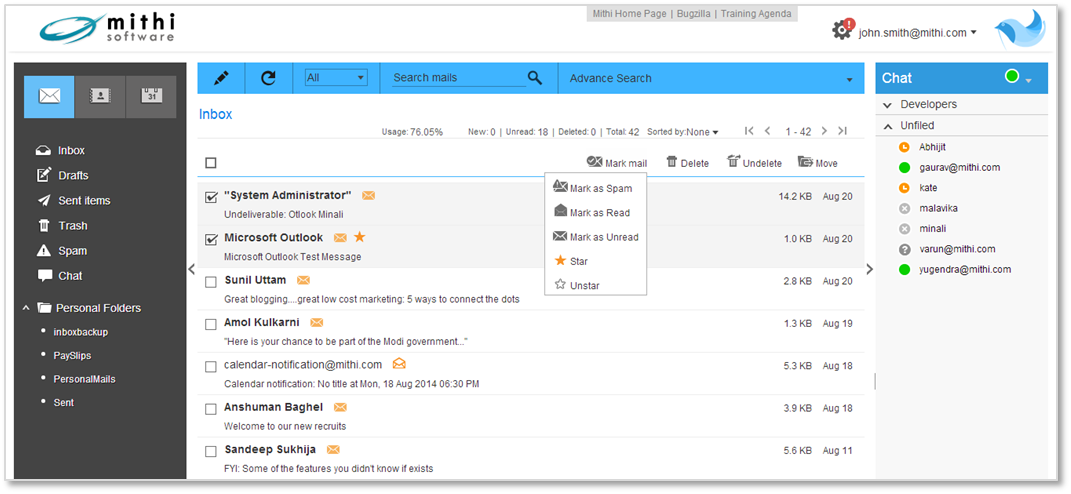
Task: Collapse the chat panel arrow
Action: coord(870,269)
